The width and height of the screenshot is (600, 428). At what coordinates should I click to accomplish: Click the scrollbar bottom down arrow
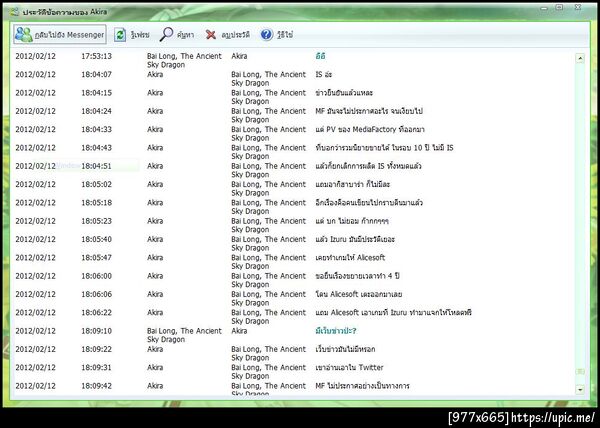pos(580,389)
